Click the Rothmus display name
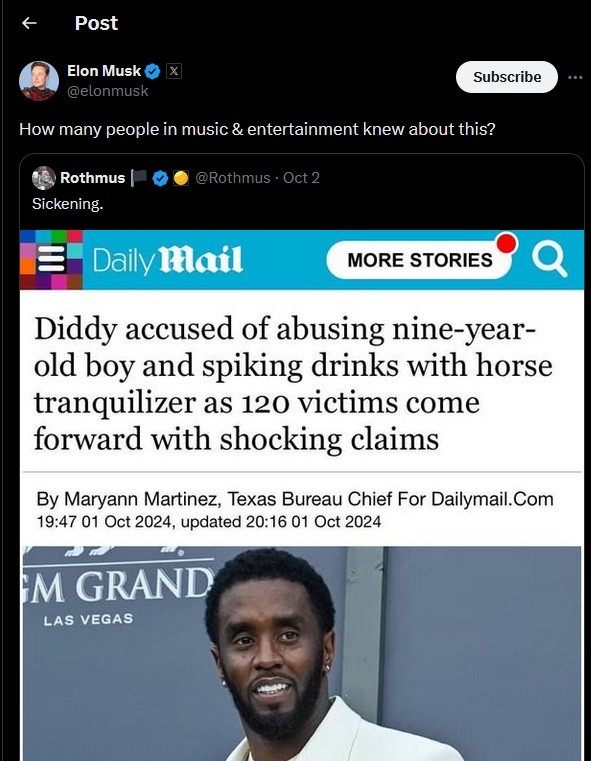591x761 pixels. (x=93, y=178)
